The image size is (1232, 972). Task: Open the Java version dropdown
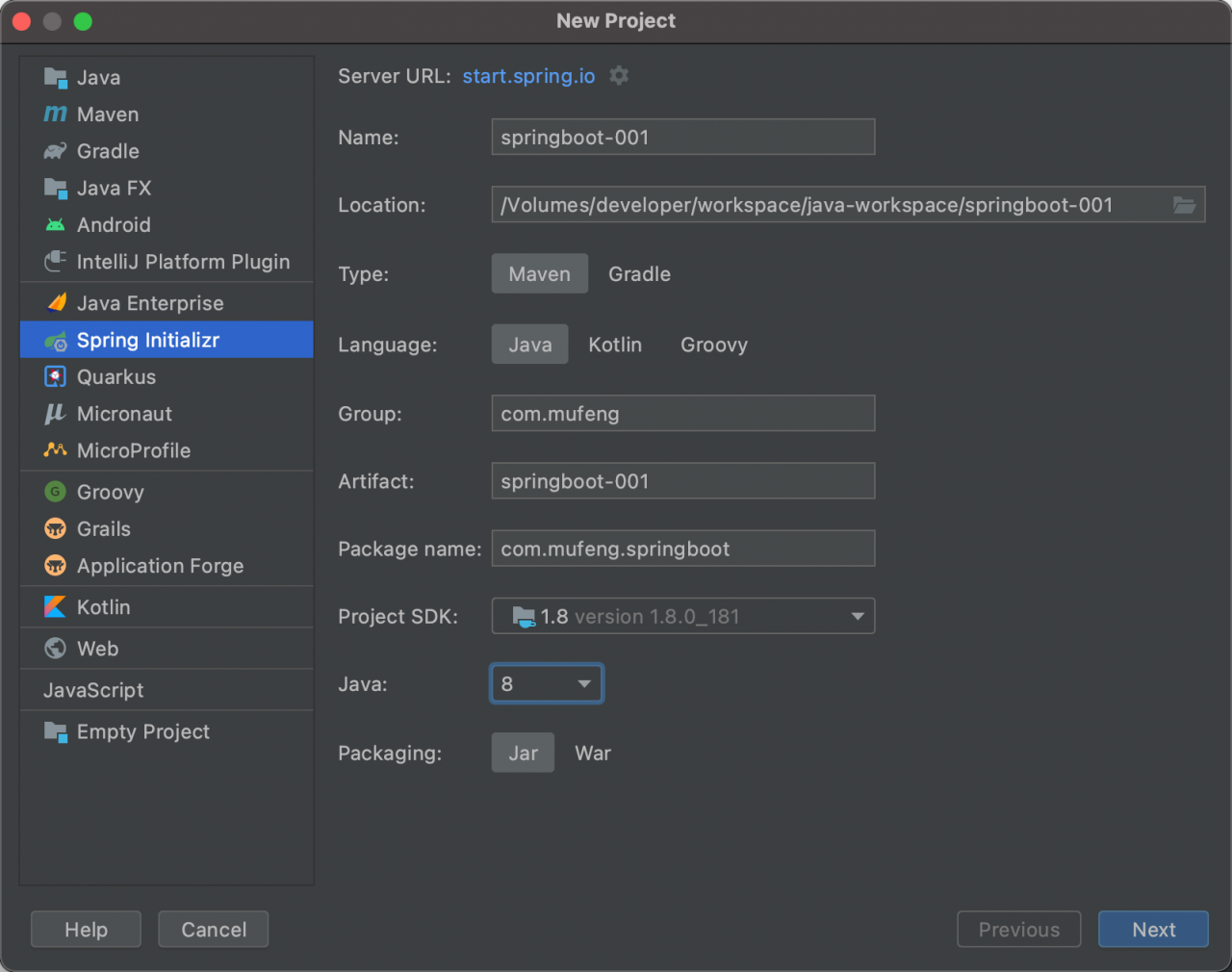(547, 684)
